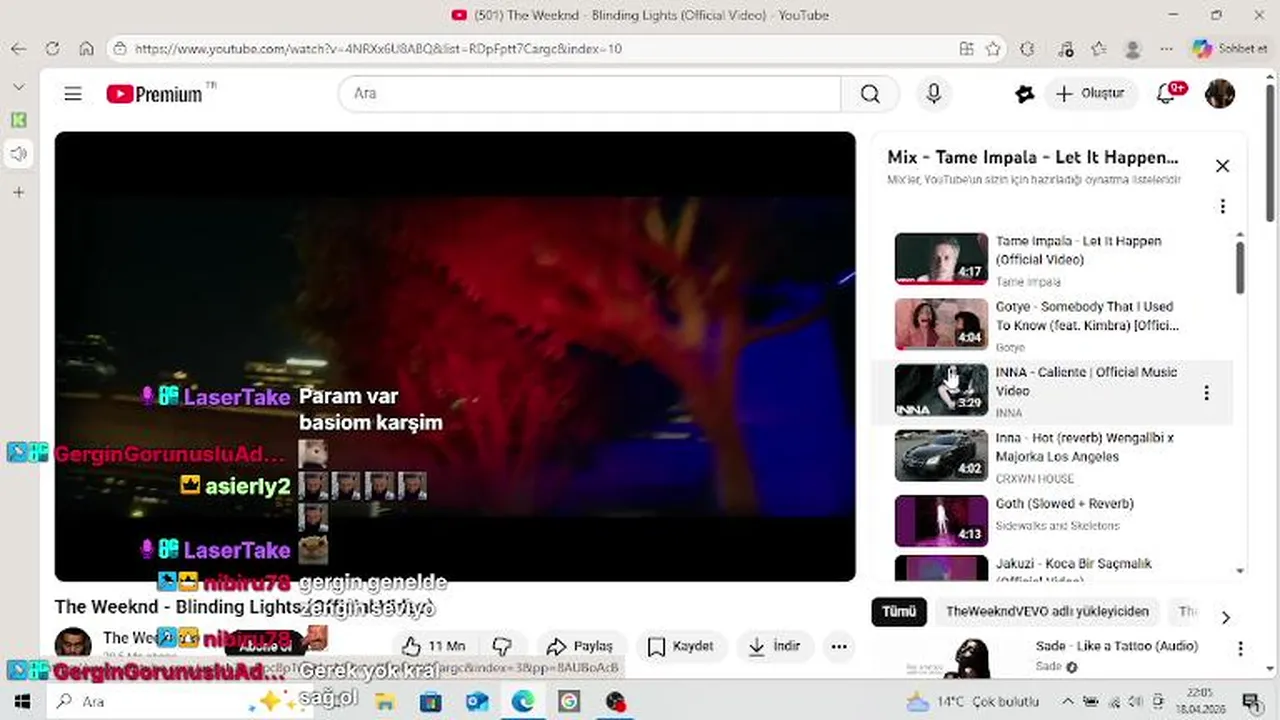
Task: Open Microsoft Store from the taskbar
Action: click(430, 702)
